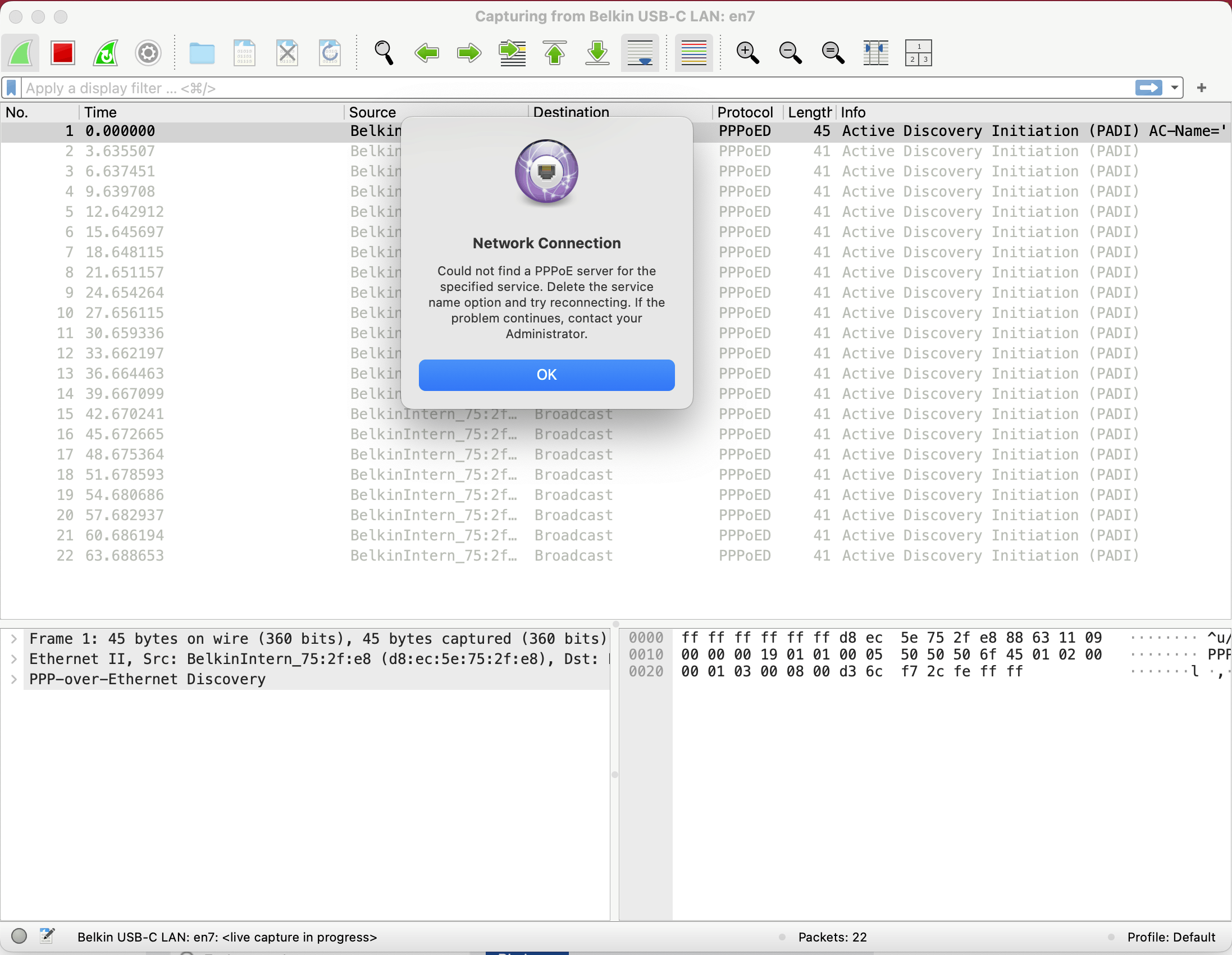The image size is (1232, 955).
Task: Click the expert information circle icon
Action: coord(19,936)
